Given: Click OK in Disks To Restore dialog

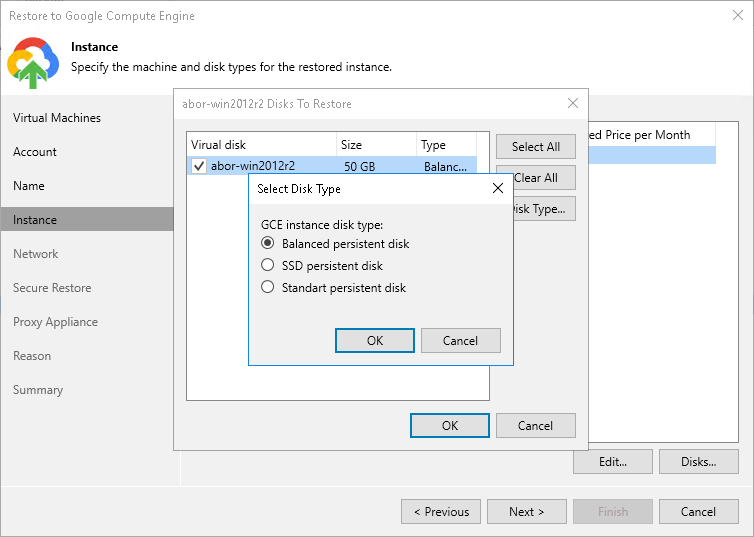Looking at the screenshot, I should point(450,425).
